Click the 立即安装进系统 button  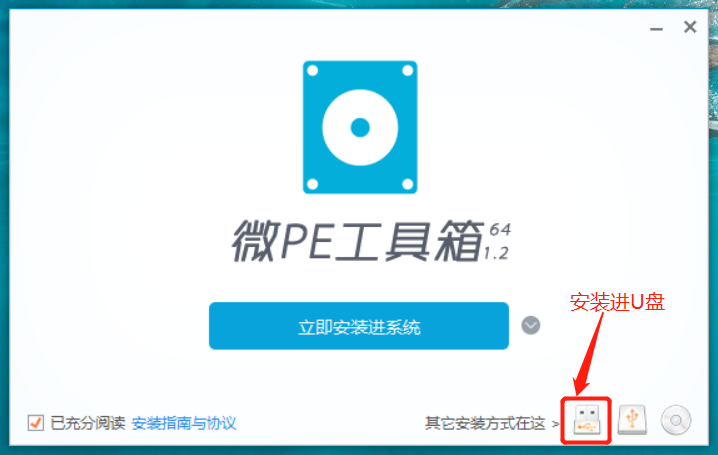(x=359, y=326)
